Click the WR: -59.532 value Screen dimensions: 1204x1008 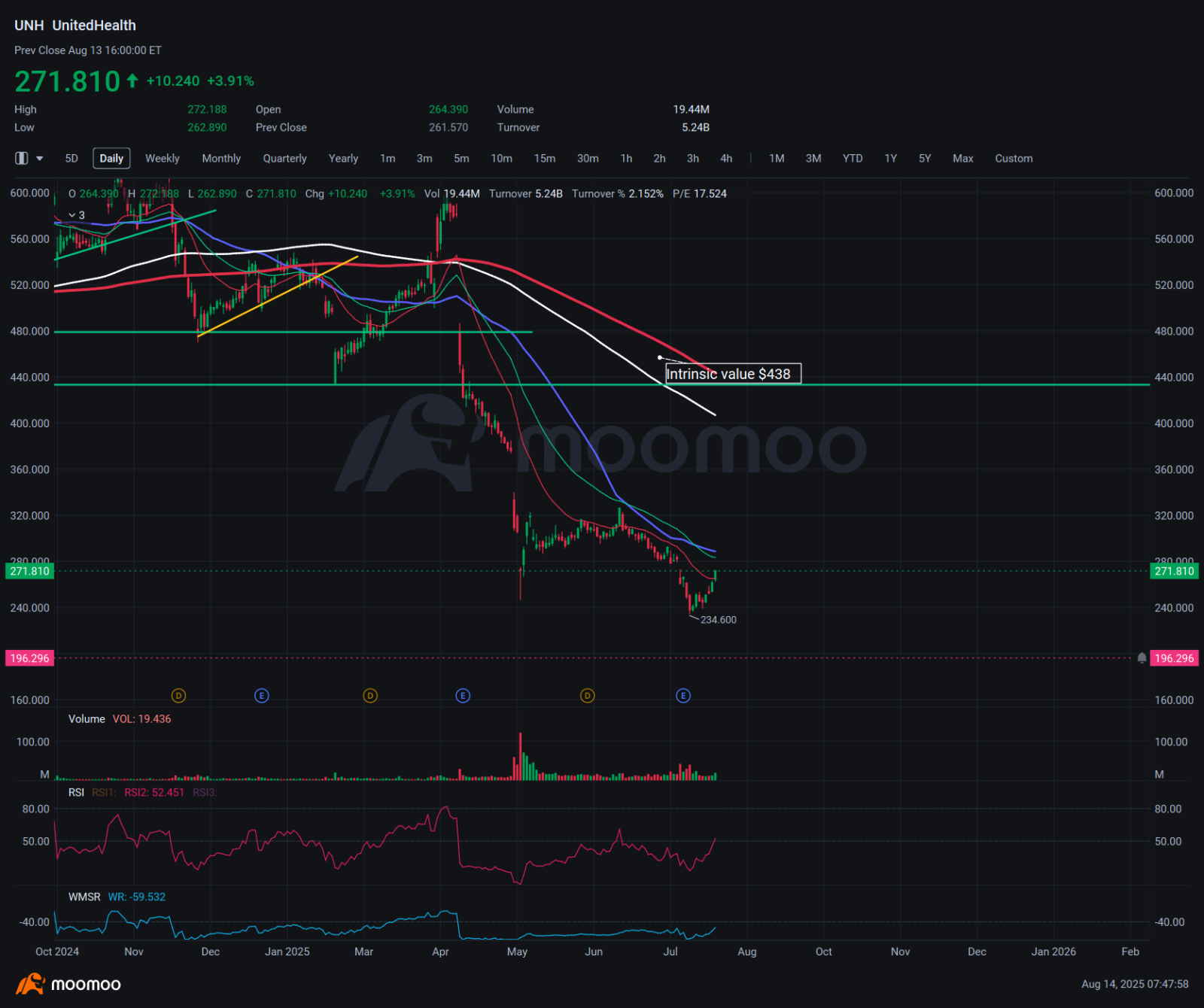click(x=137, y=897)
